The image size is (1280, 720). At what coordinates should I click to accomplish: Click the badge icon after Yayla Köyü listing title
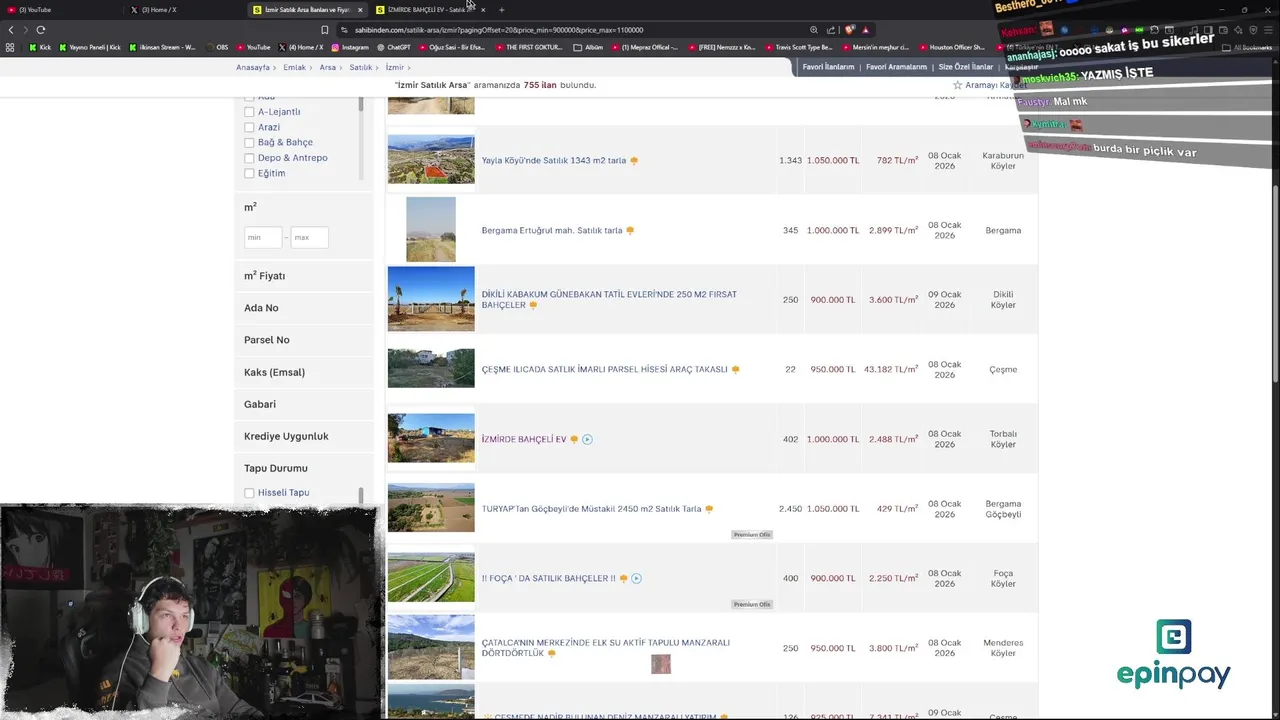pyautogui.click(x=634, y=161)
